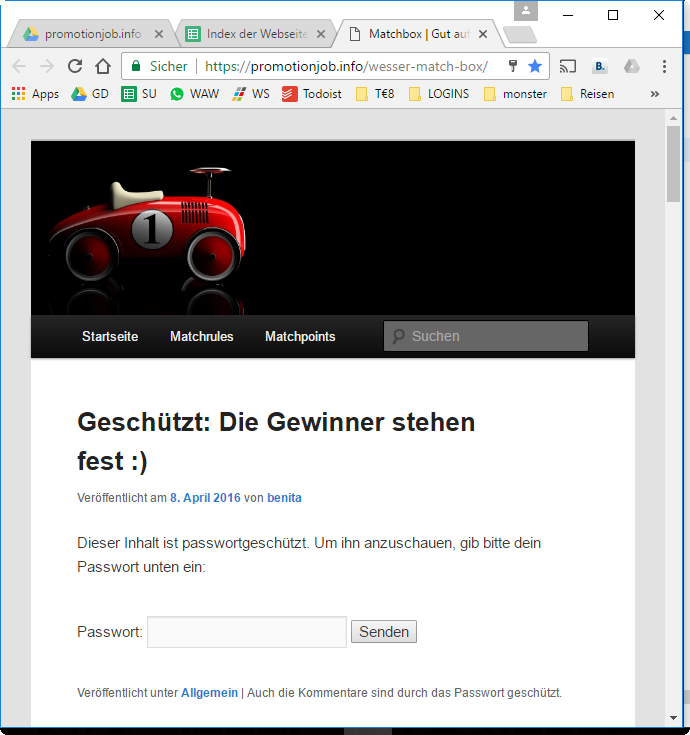690x735 pixels.
Task: Click into the Passwort input field
Action: [x=247, y=632]
